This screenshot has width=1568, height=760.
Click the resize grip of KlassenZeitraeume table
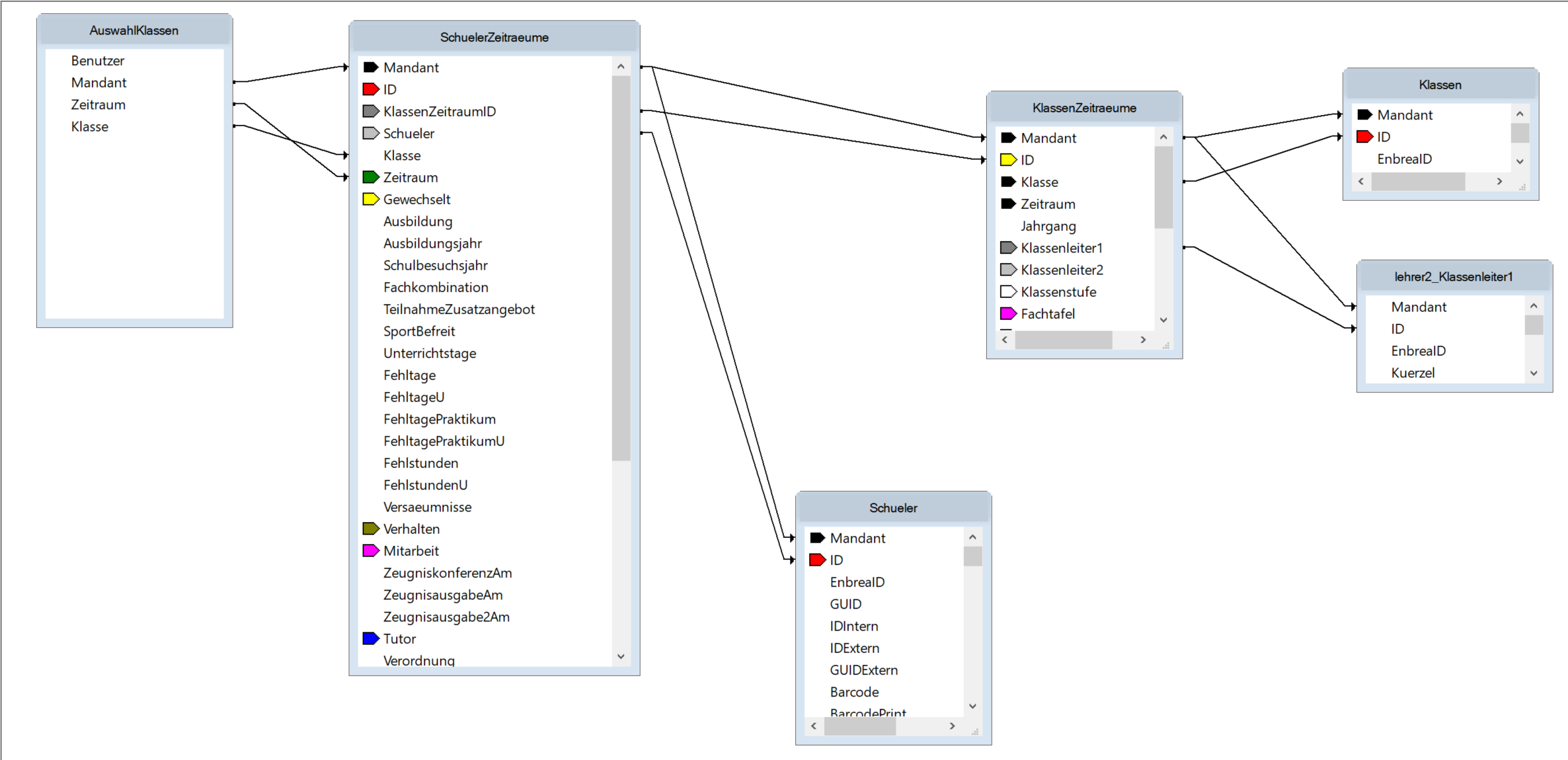tap(1165, 345)
